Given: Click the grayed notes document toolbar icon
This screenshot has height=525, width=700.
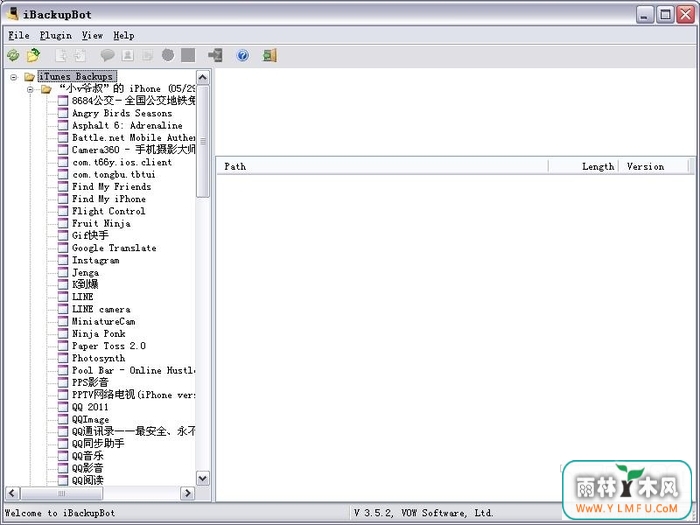Looking at the screenshot, I should point(147,55).
